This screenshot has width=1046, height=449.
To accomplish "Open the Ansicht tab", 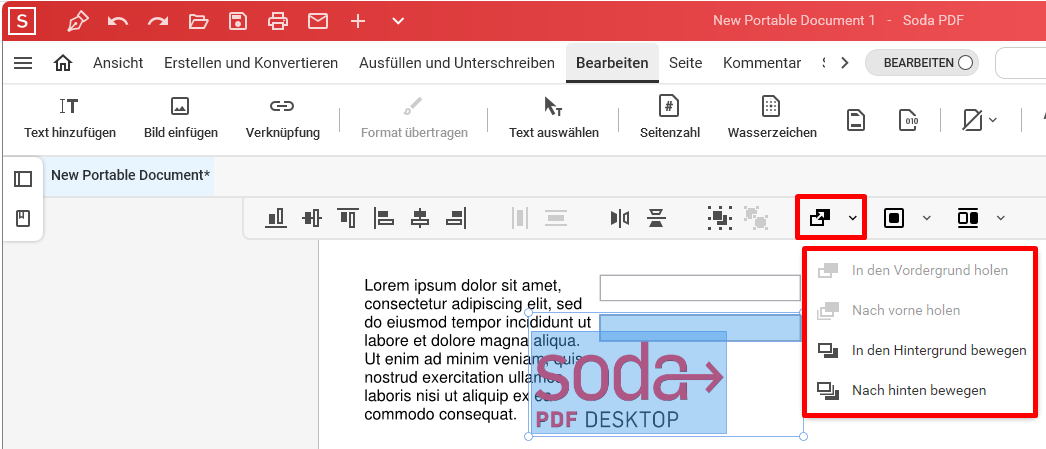I will tap(118, 63).
